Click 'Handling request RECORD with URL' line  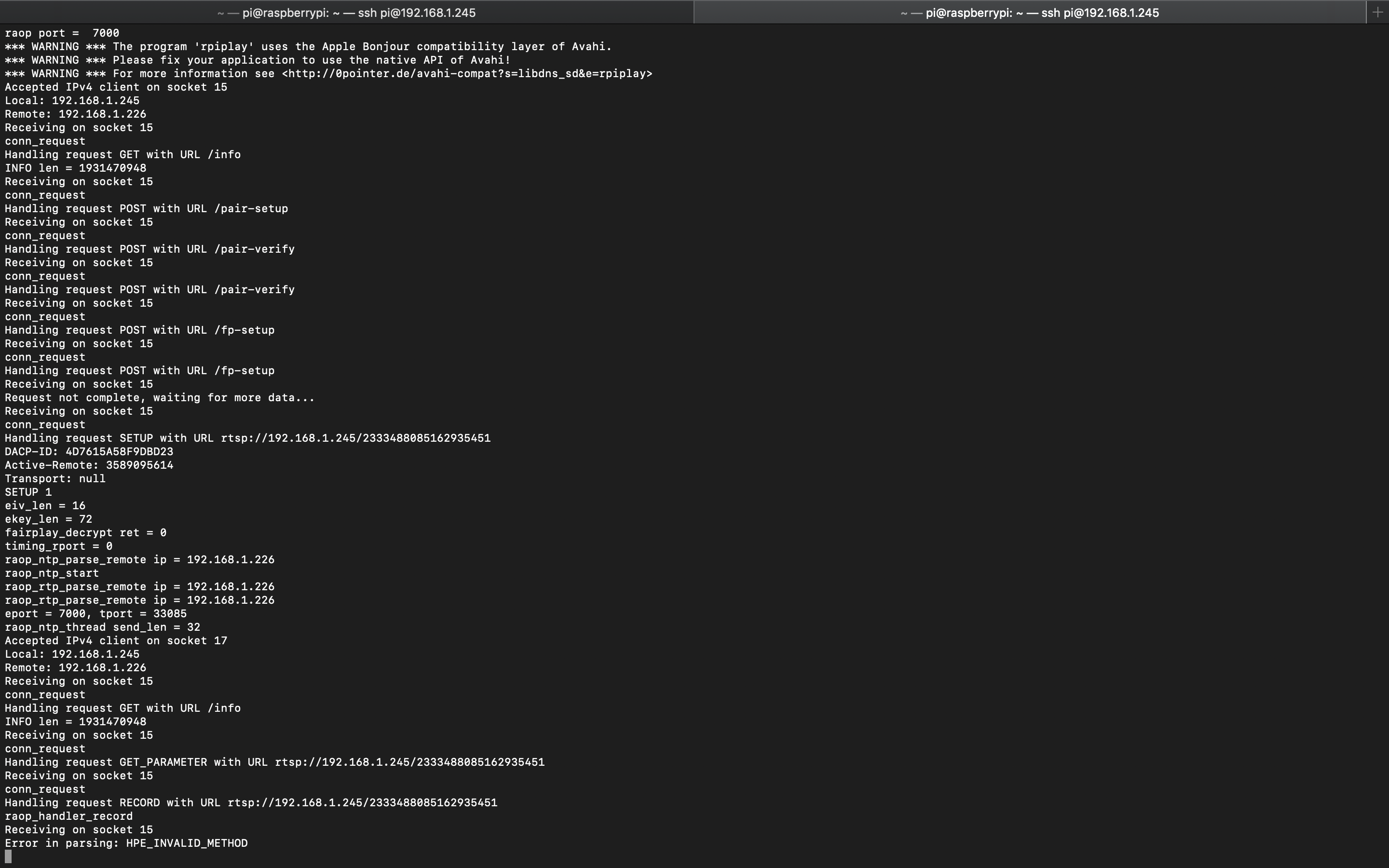pyautogui.click(x=251, y=802)
